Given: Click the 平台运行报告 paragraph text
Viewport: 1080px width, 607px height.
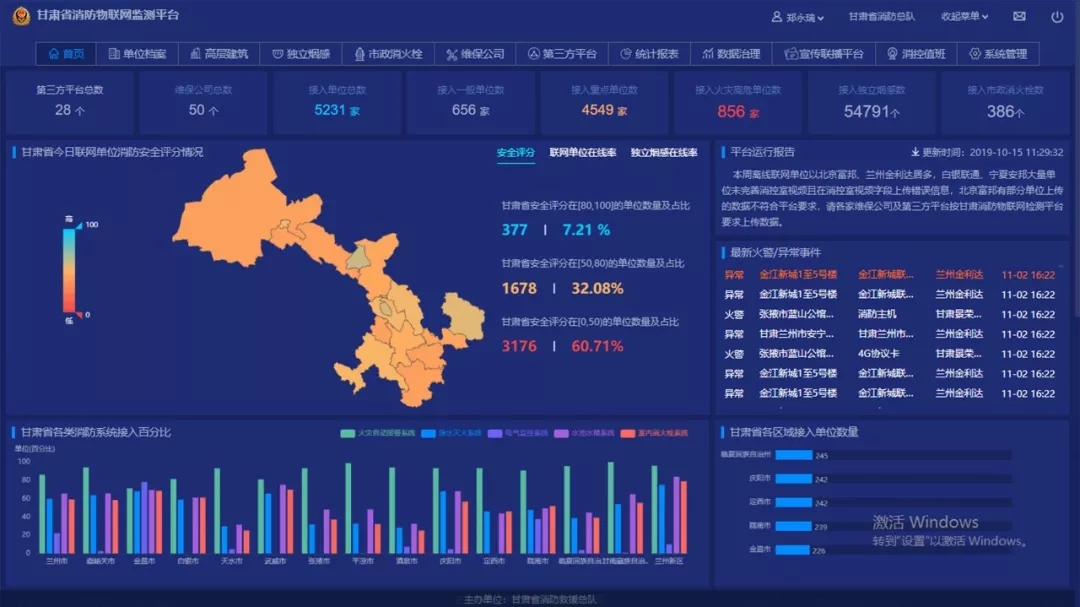Looking at the screenshot, I should point(892,198).
